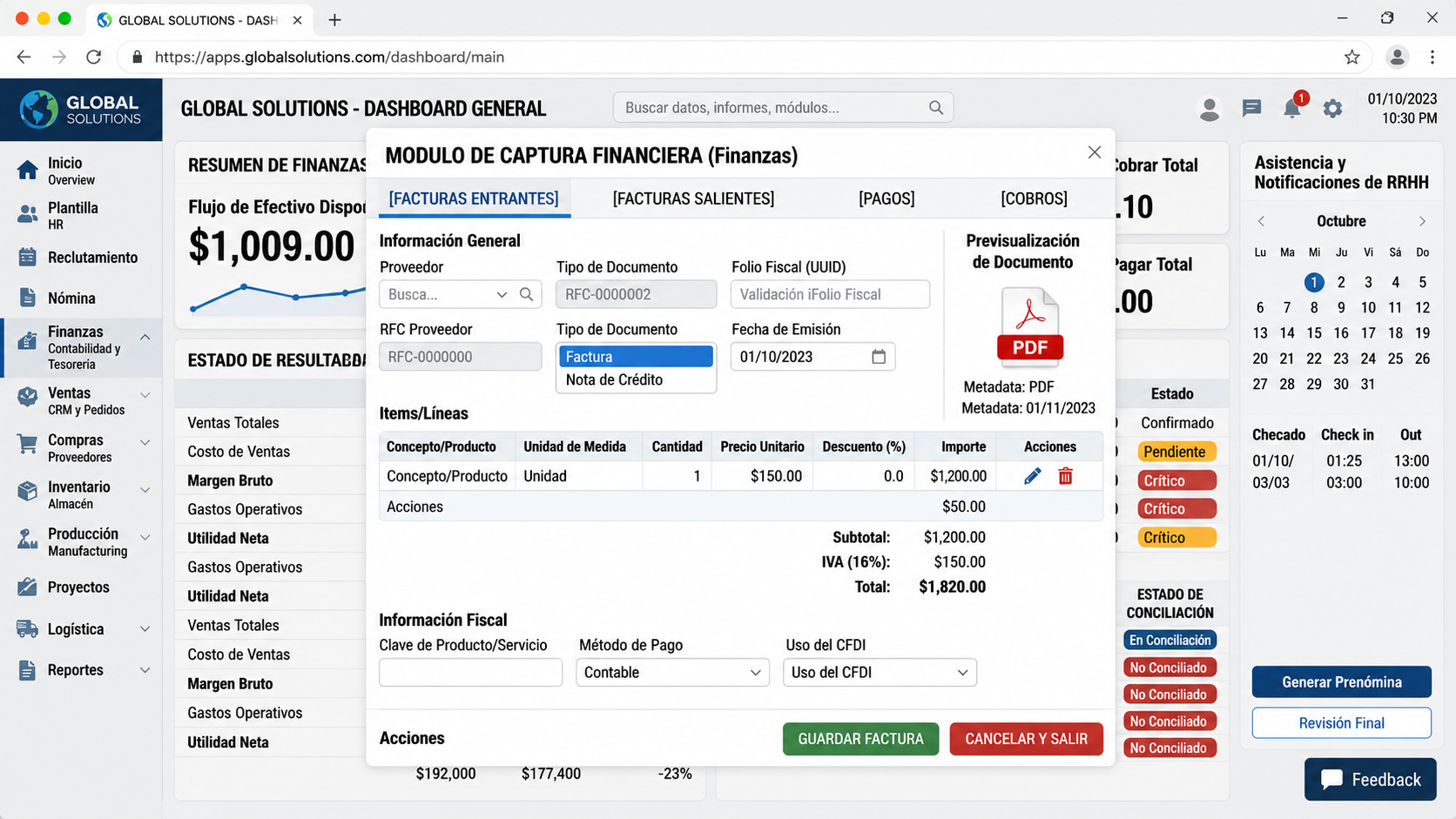
Task: Close the Modulo de Captura Financiera dialog
Action: 1095,152
